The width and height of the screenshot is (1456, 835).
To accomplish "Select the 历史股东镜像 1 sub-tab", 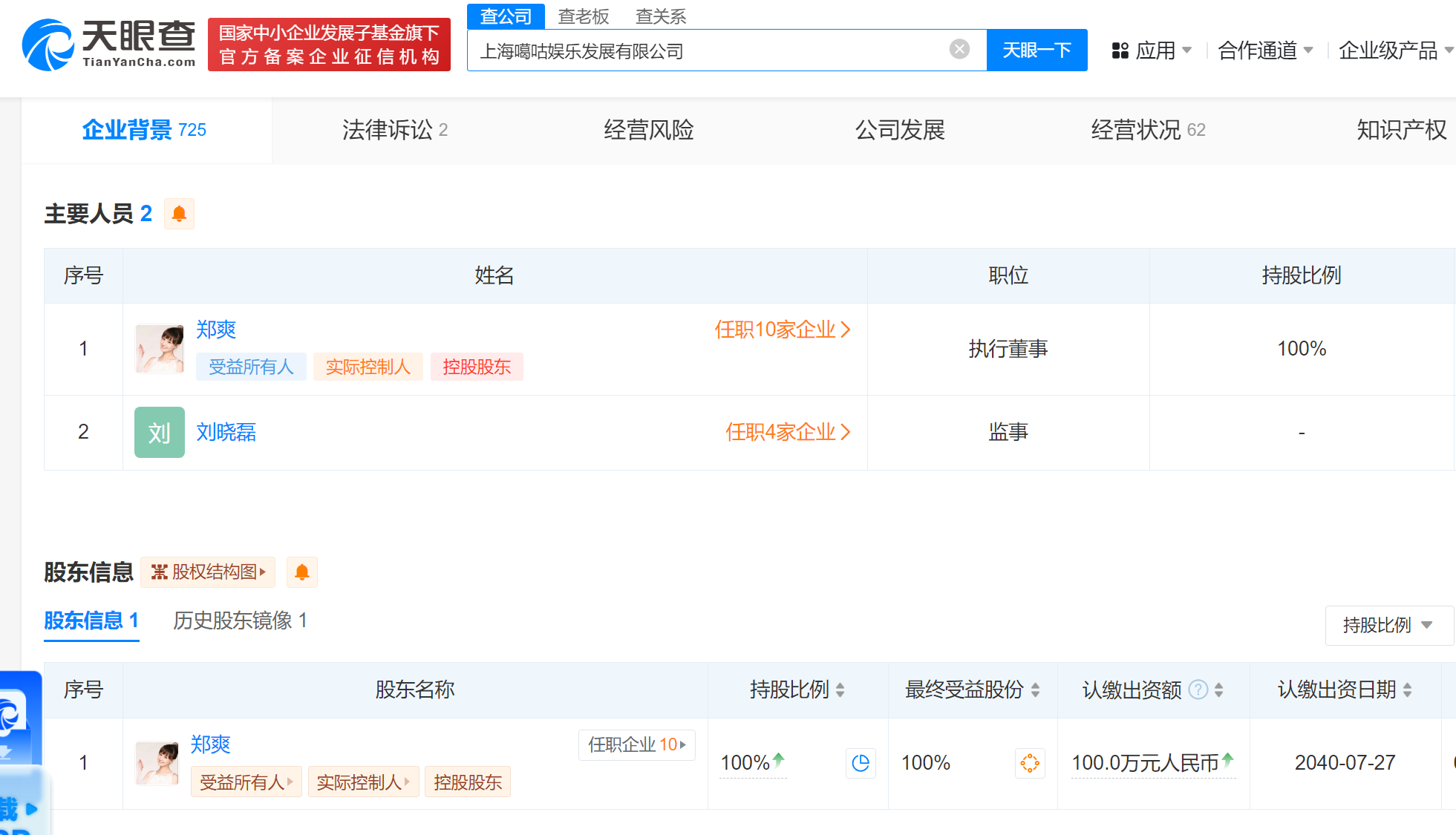I will coord(240,620).
